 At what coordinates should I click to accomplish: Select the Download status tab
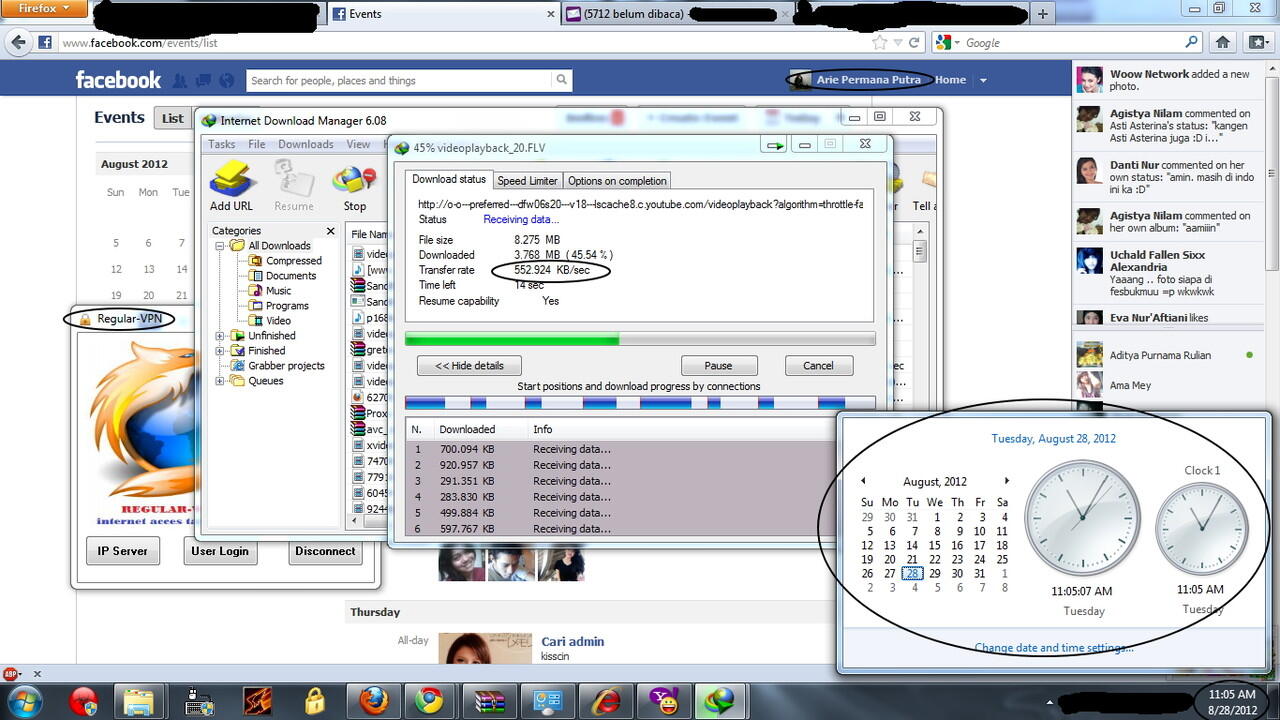pos(449,180)
